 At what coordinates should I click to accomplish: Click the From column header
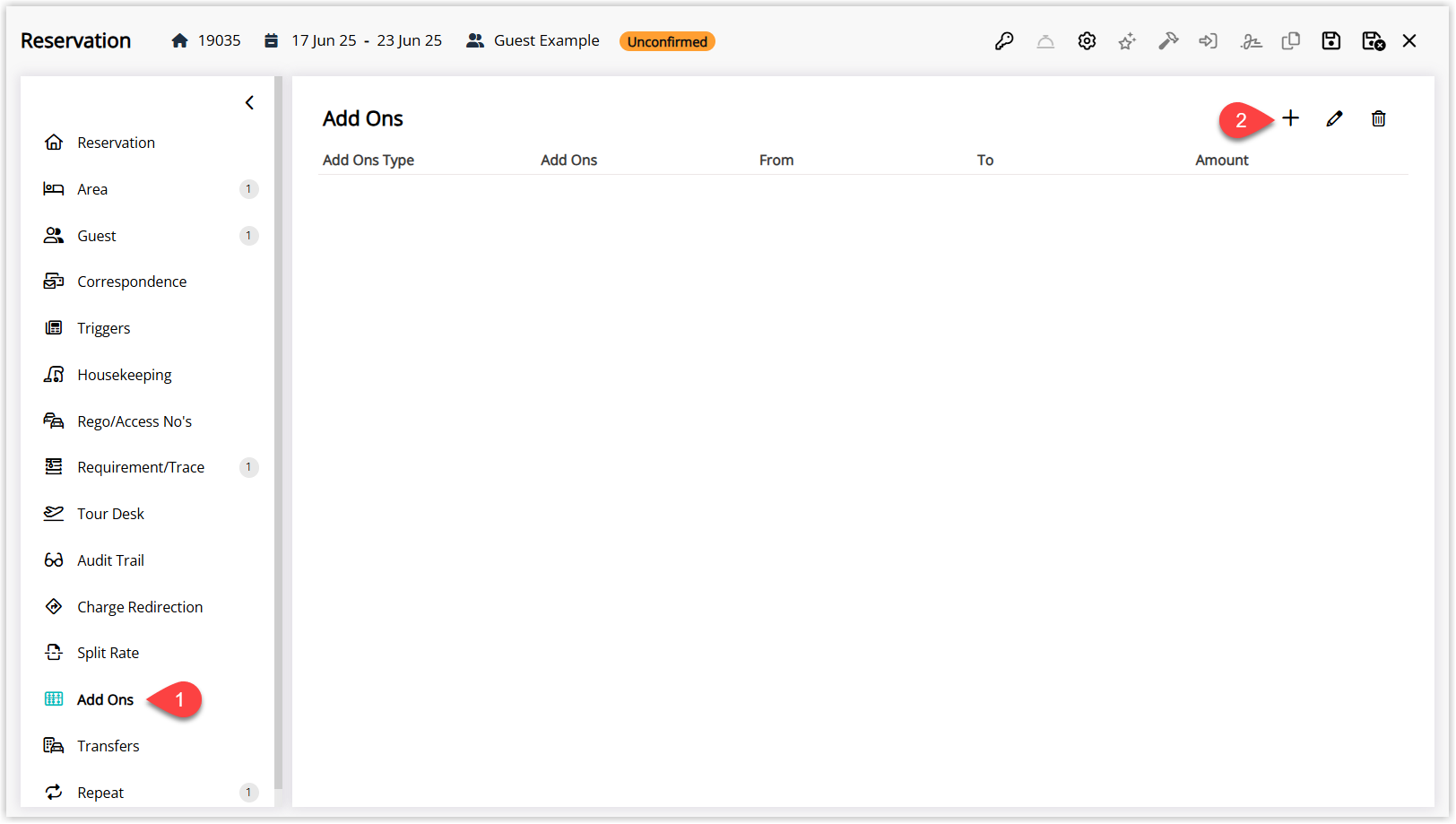pos(776,160)
